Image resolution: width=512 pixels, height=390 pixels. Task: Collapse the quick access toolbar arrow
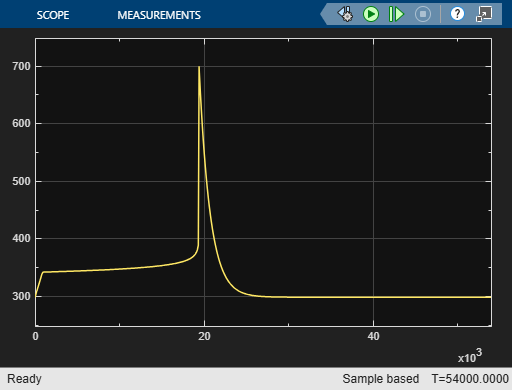pos(323,14)
